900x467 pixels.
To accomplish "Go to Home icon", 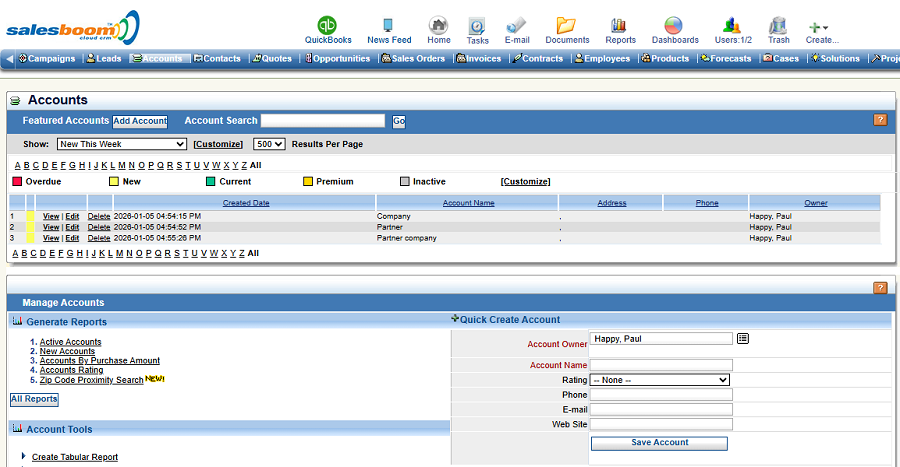I will tap(438, 25).
